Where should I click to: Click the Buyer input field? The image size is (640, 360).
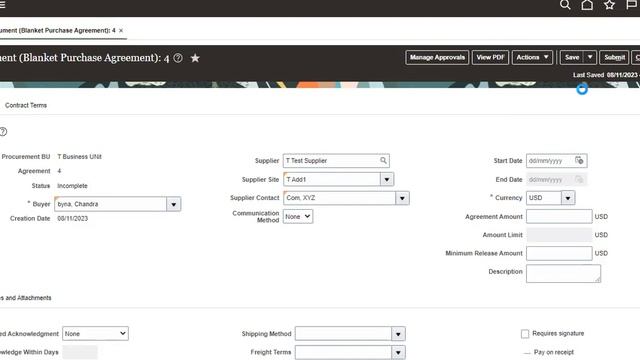pos(111,204)
